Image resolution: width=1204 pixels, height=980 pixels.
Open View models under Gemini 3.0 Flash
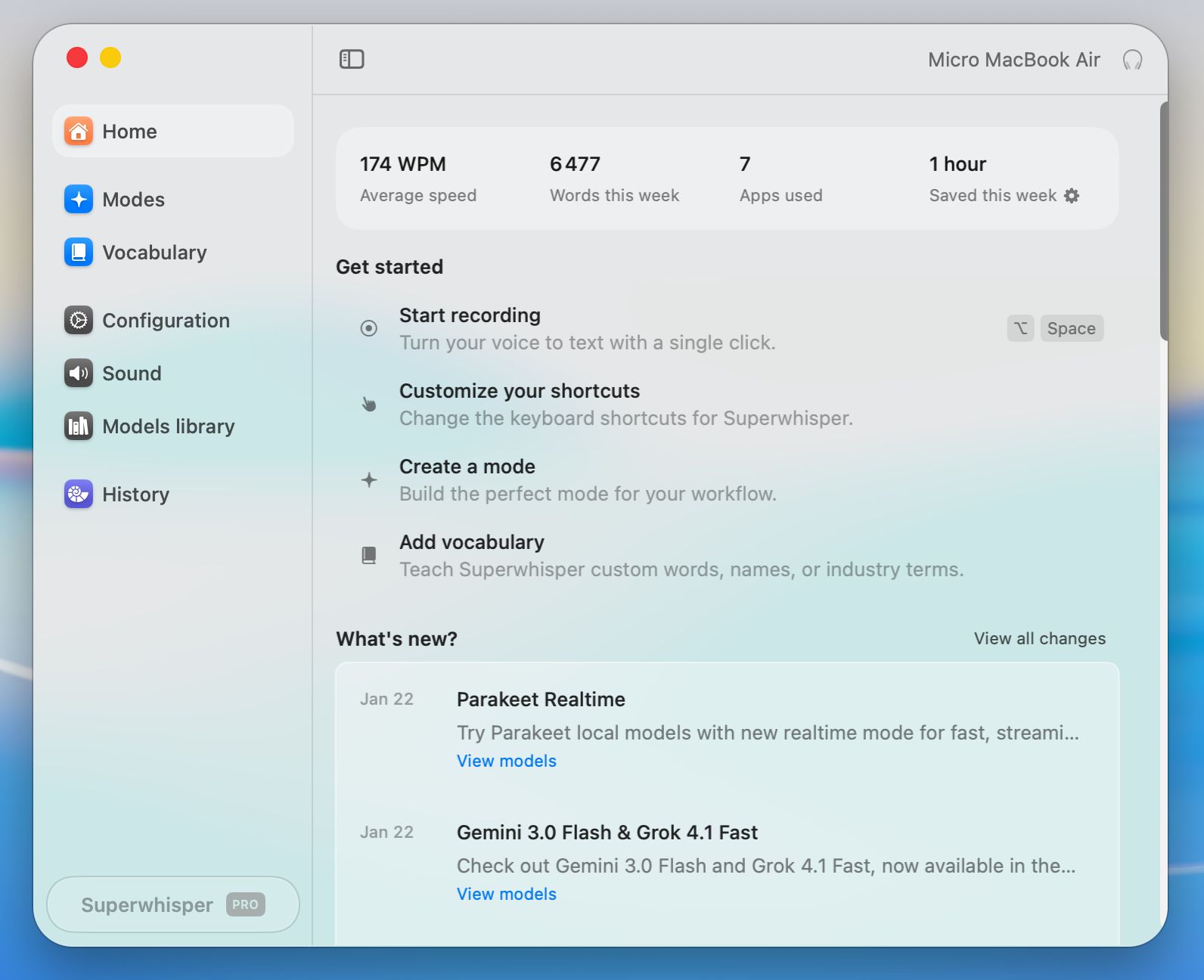pyautogui.click(x=506, y=895)
